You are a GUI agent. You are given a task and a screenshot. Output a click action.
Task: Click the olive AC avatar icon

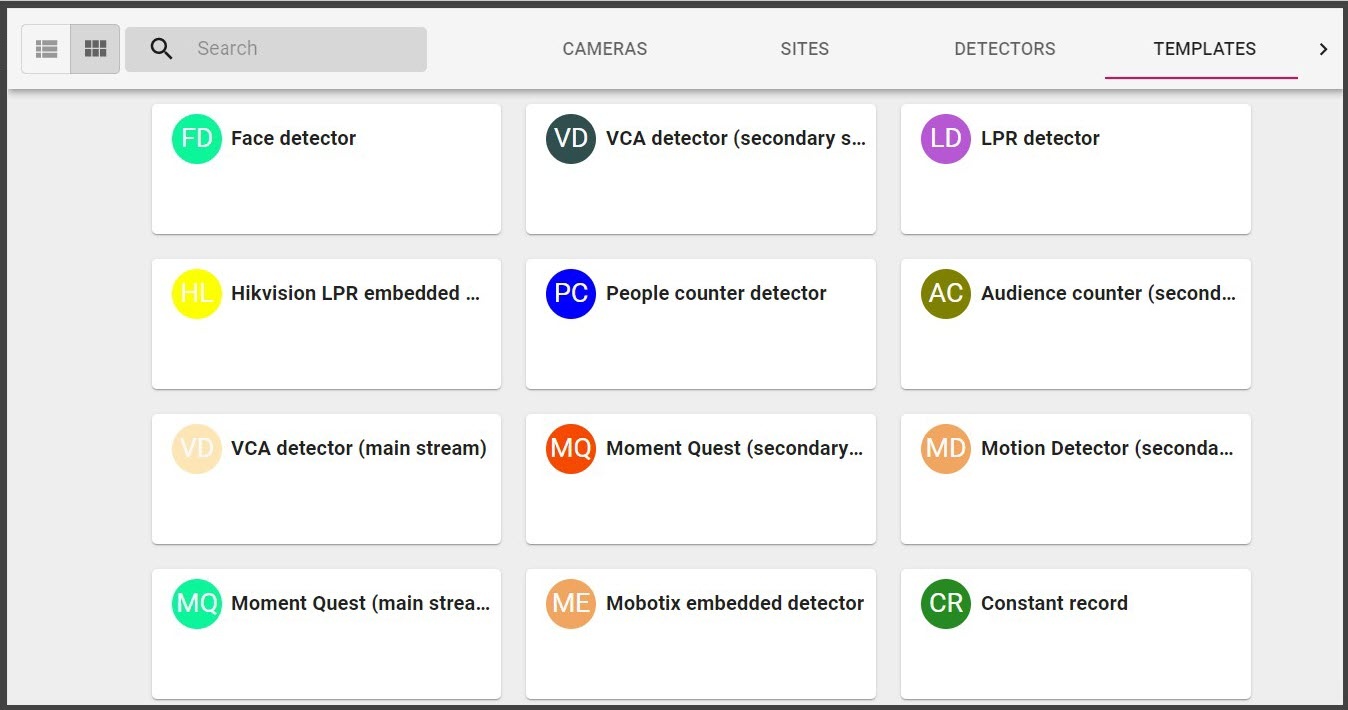(x=946, y=294)
